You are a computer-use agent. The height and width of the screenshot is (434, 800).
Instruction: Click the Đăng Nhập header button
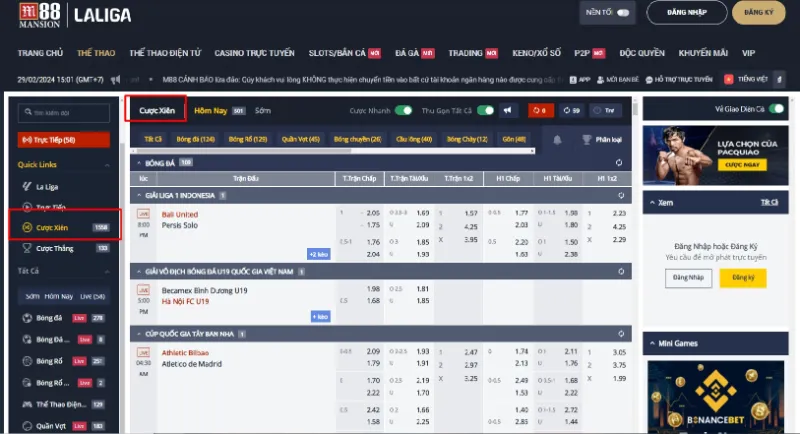687,12
